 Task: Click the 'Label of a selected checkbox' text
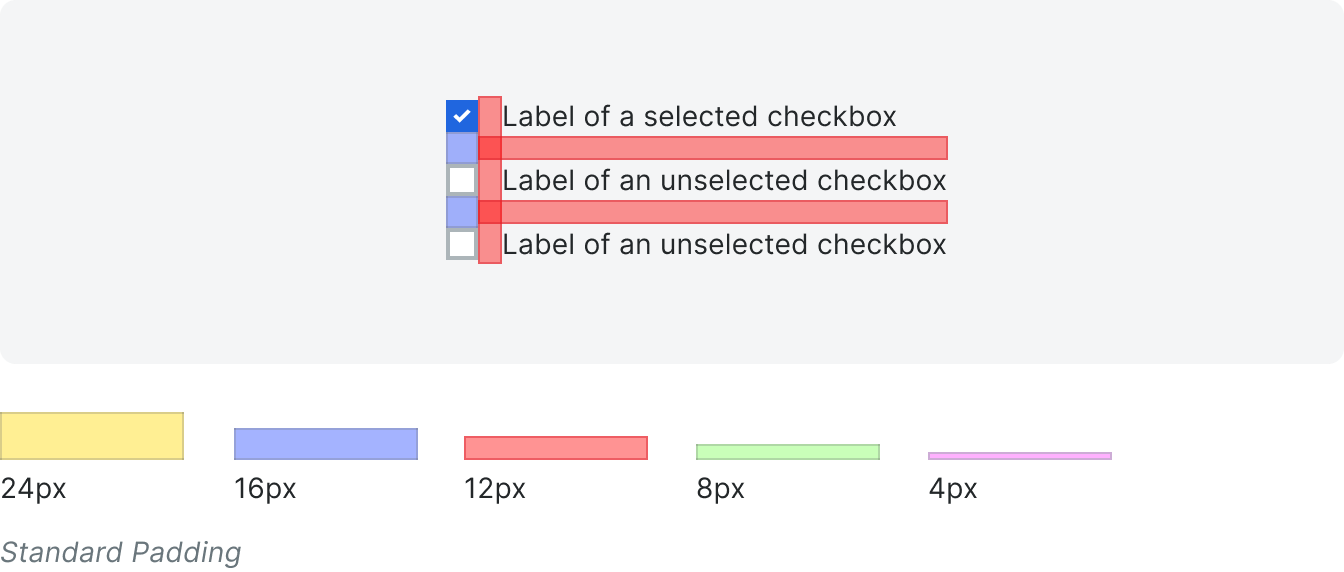699,116
